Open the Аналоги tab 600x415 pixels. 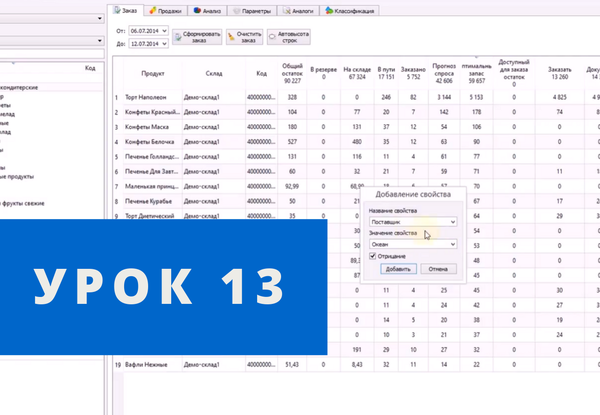298,11
